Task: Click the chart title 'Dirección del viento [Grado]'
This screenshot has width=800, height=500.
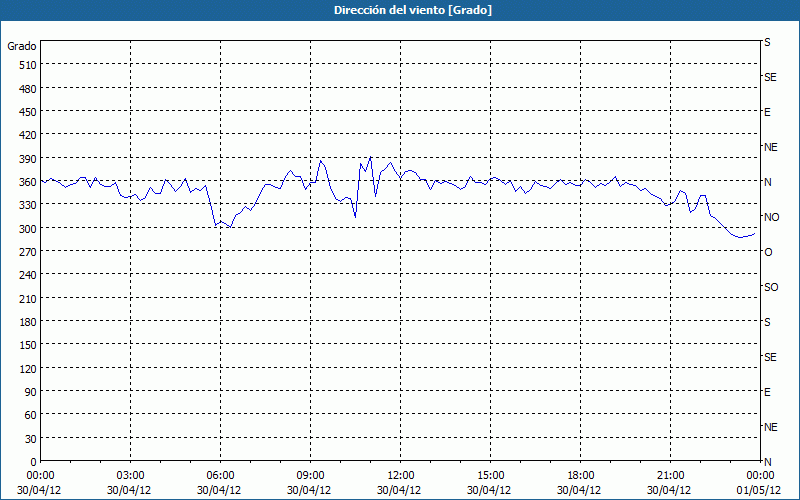Action: point(413,10)
